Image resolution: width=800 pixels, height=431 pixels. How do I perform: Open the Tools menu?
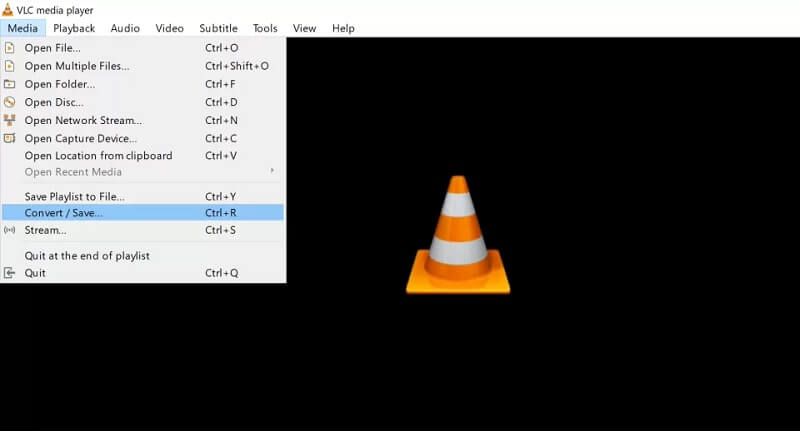coord(265,28)
